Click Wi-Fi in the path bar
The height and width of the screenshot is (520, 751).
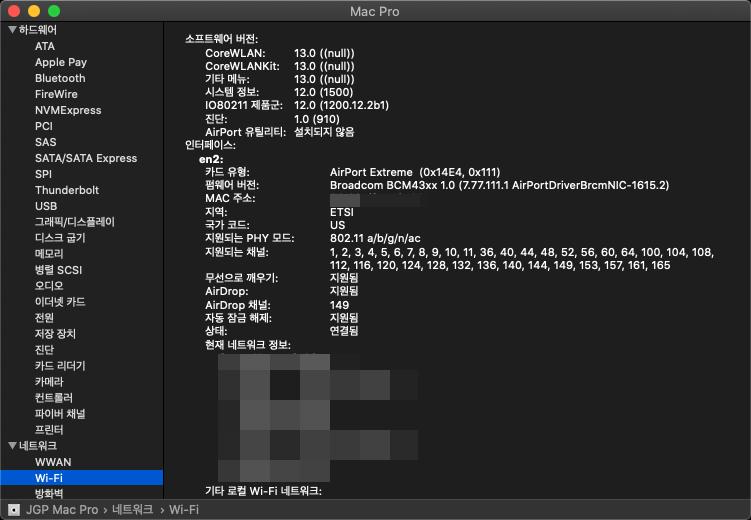click(x=184, y=510)
